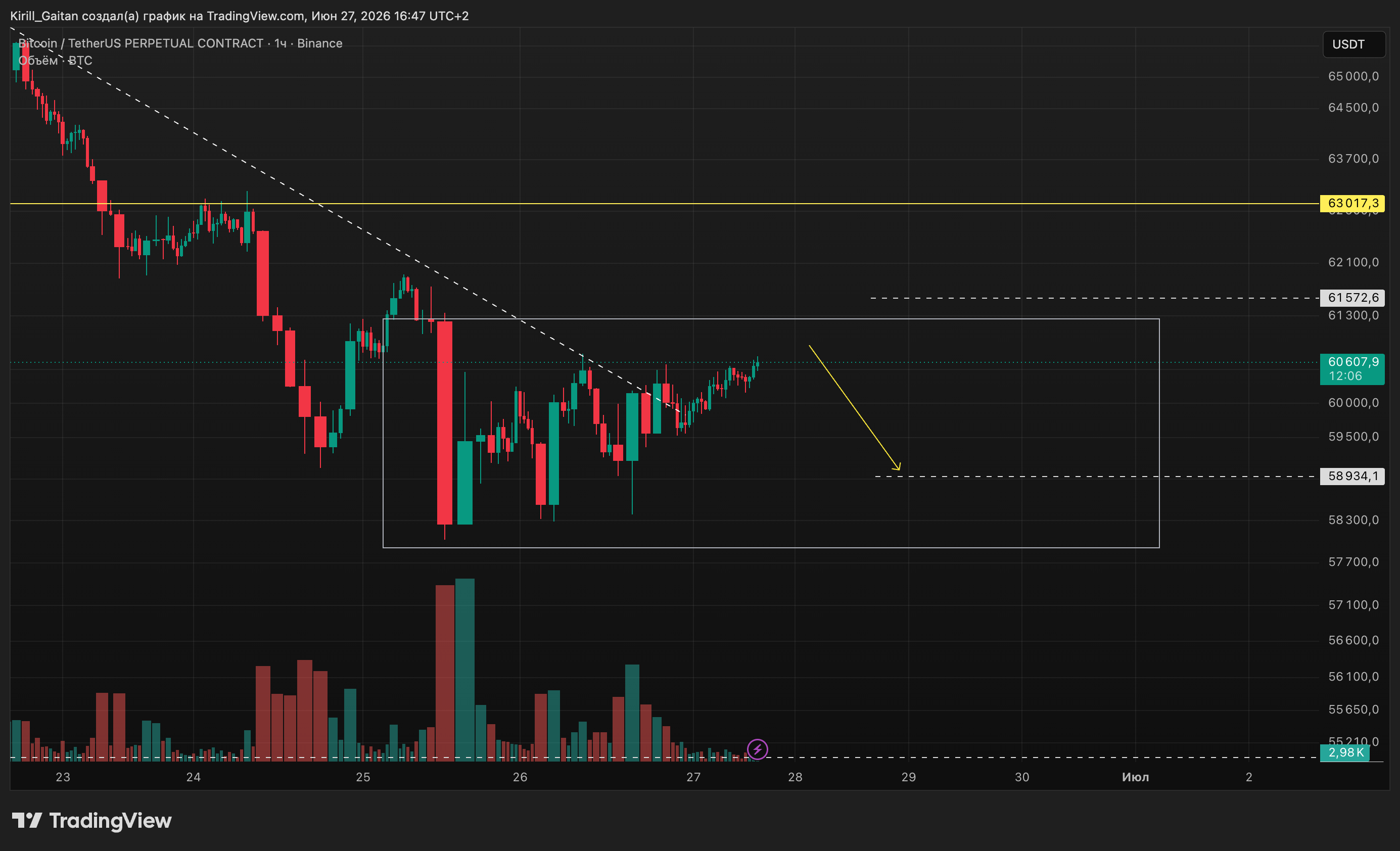Open the USDT currency selector

coord(1354,44)
